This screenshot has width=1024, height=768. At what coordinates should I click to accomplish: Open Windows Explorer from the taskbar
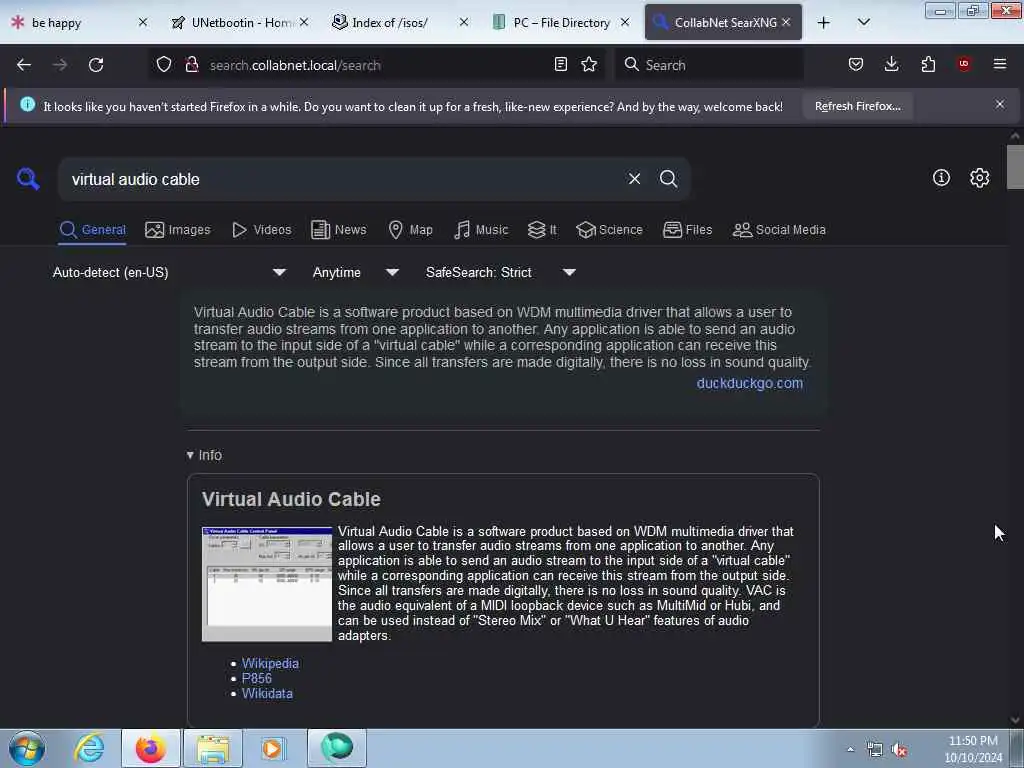click(x=213, y=748)
